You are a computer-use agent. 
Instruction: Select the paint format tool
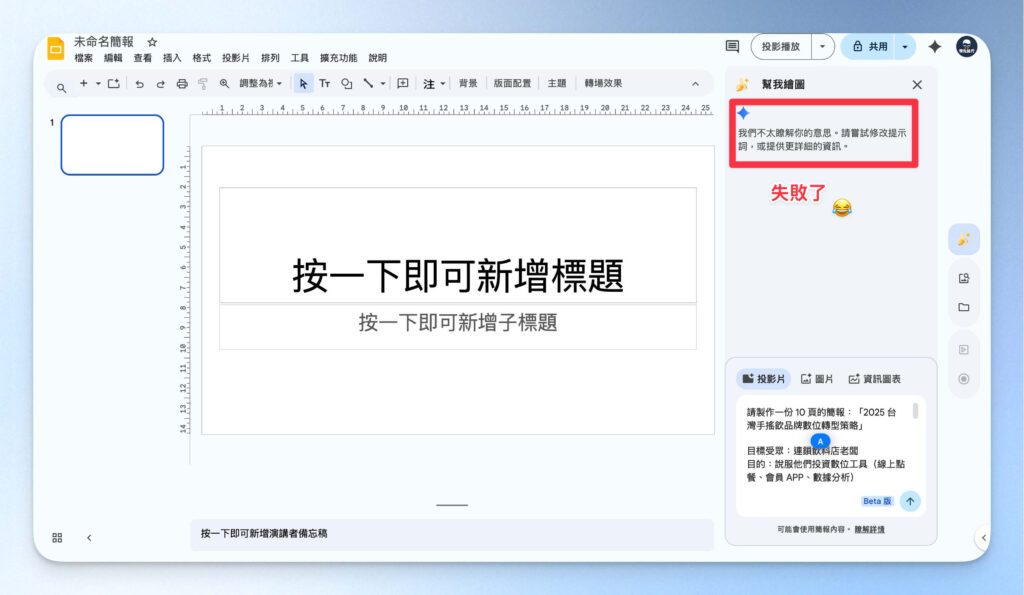click(x=203, y=84)
